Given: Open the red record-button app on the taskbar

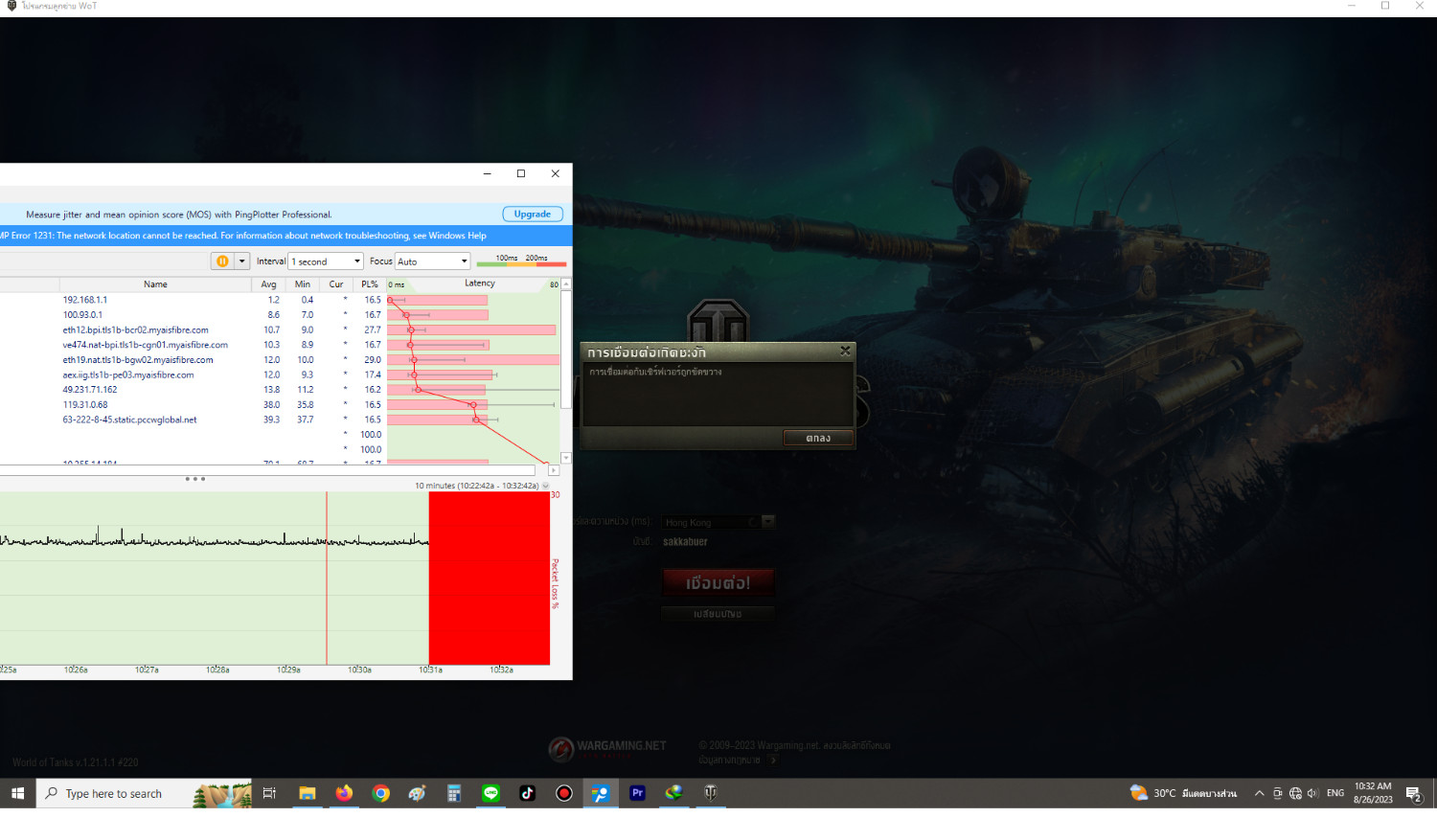Looking at the screenshot, I should click(564, 793).
